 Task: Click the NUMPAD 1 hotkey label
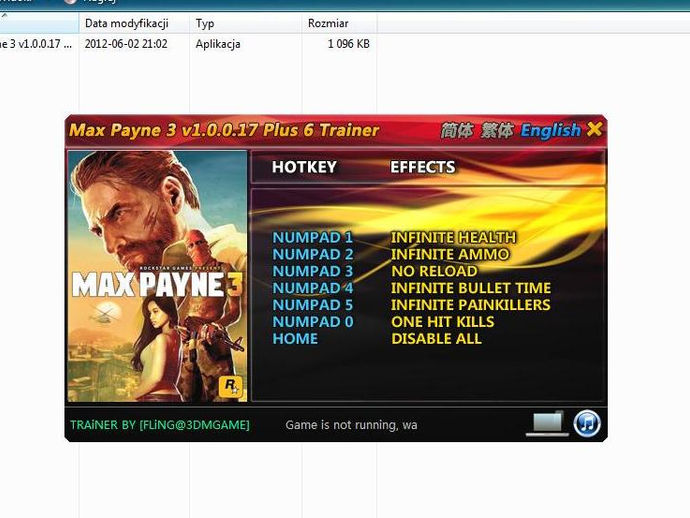[312, 237]
